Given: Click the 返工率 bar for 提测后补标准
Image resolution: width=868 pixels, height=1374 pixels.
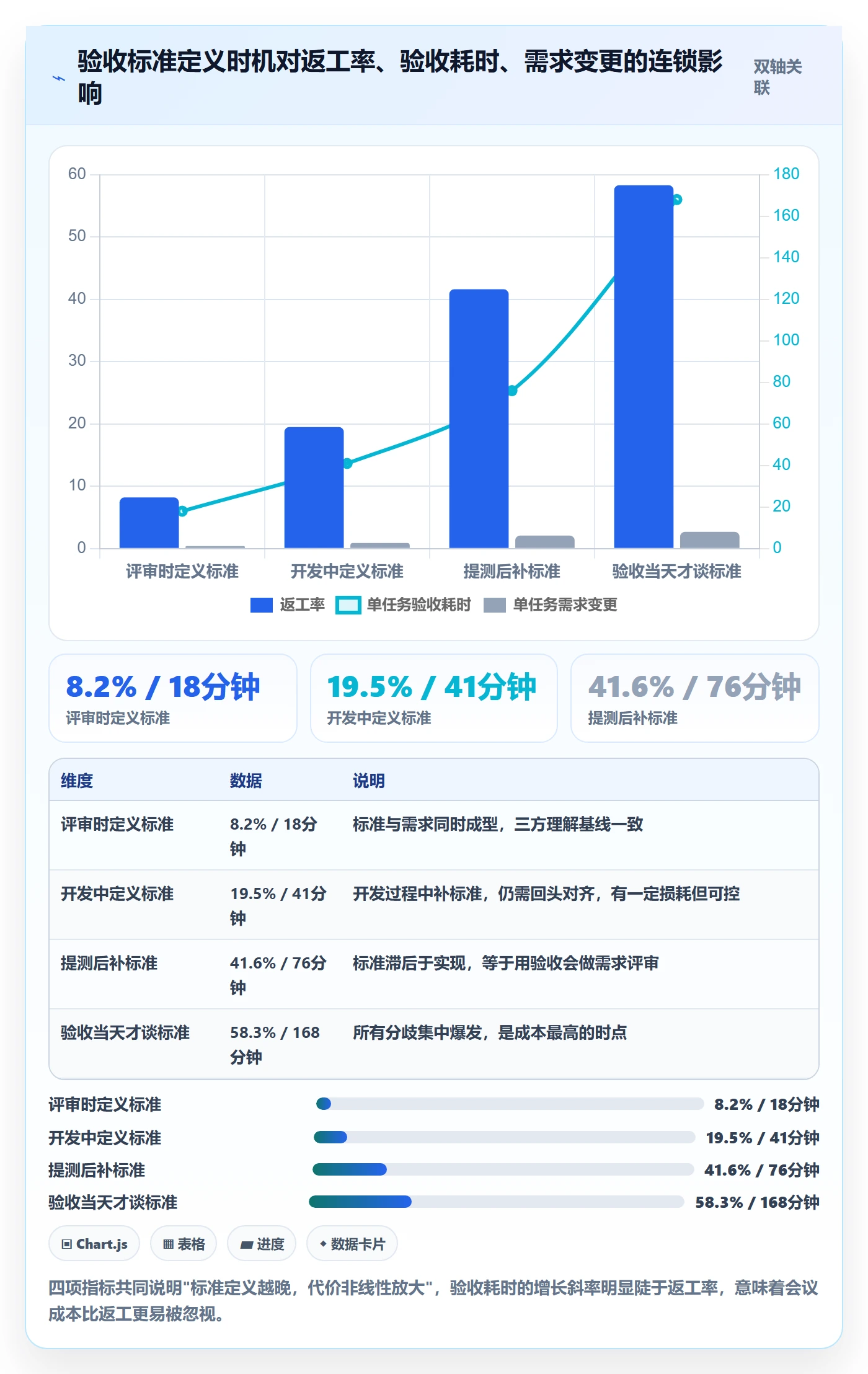Looking at the screenshot, I should 479,419.
